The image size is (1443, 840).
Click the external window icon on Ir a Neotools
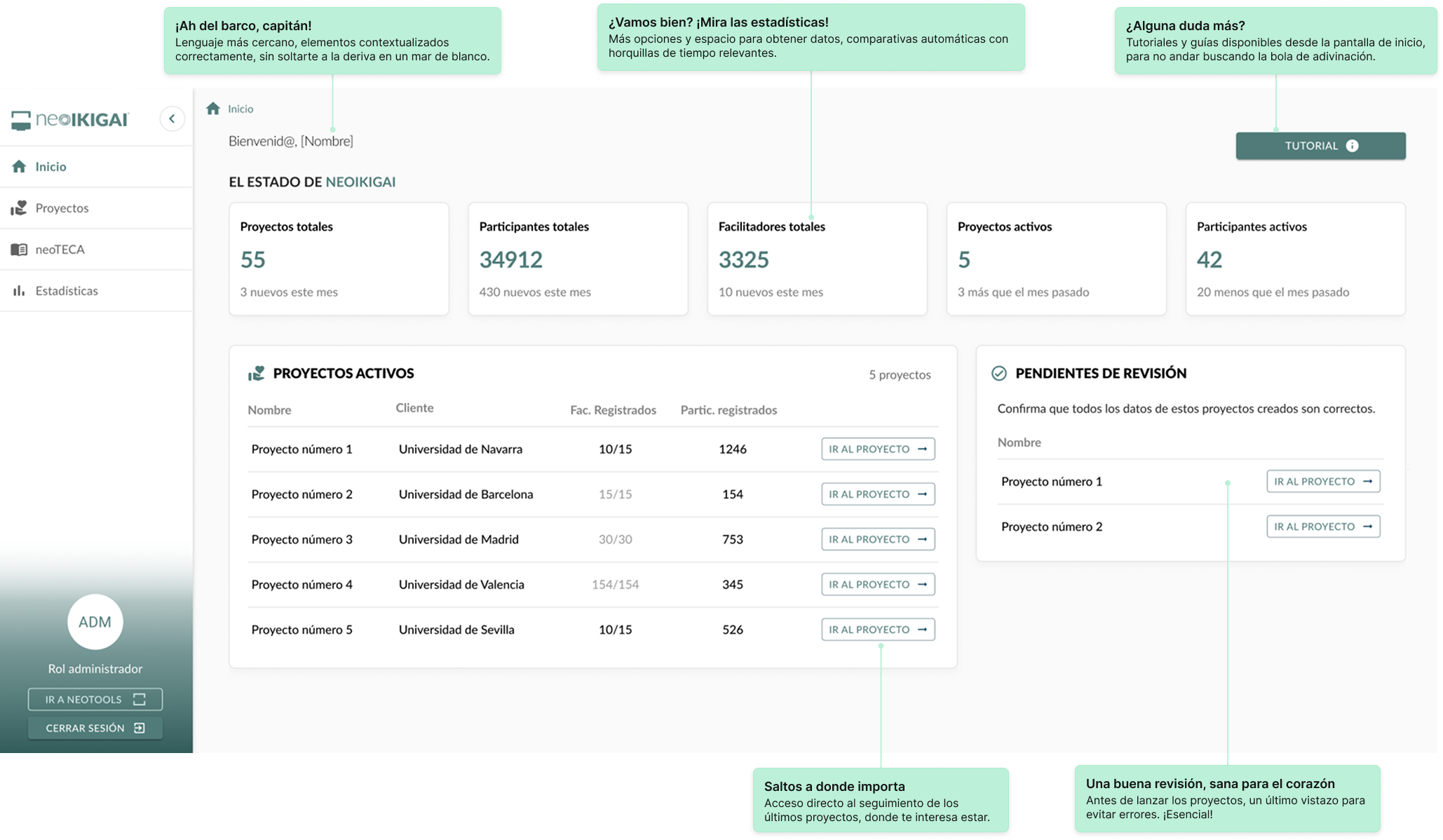[x=140, y=698]
